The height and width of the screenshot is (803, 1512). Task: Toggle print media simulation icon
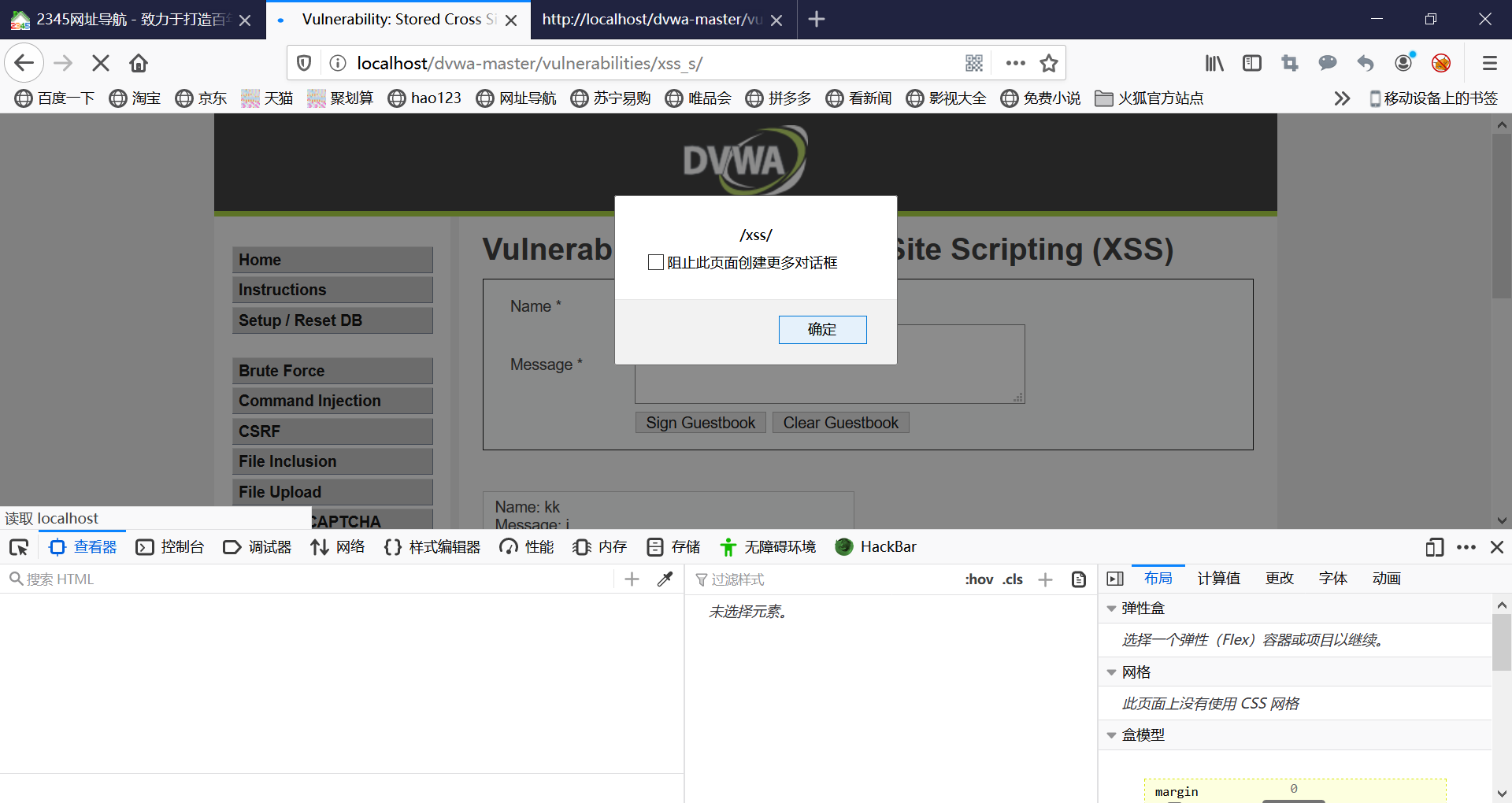[1079, 579]
